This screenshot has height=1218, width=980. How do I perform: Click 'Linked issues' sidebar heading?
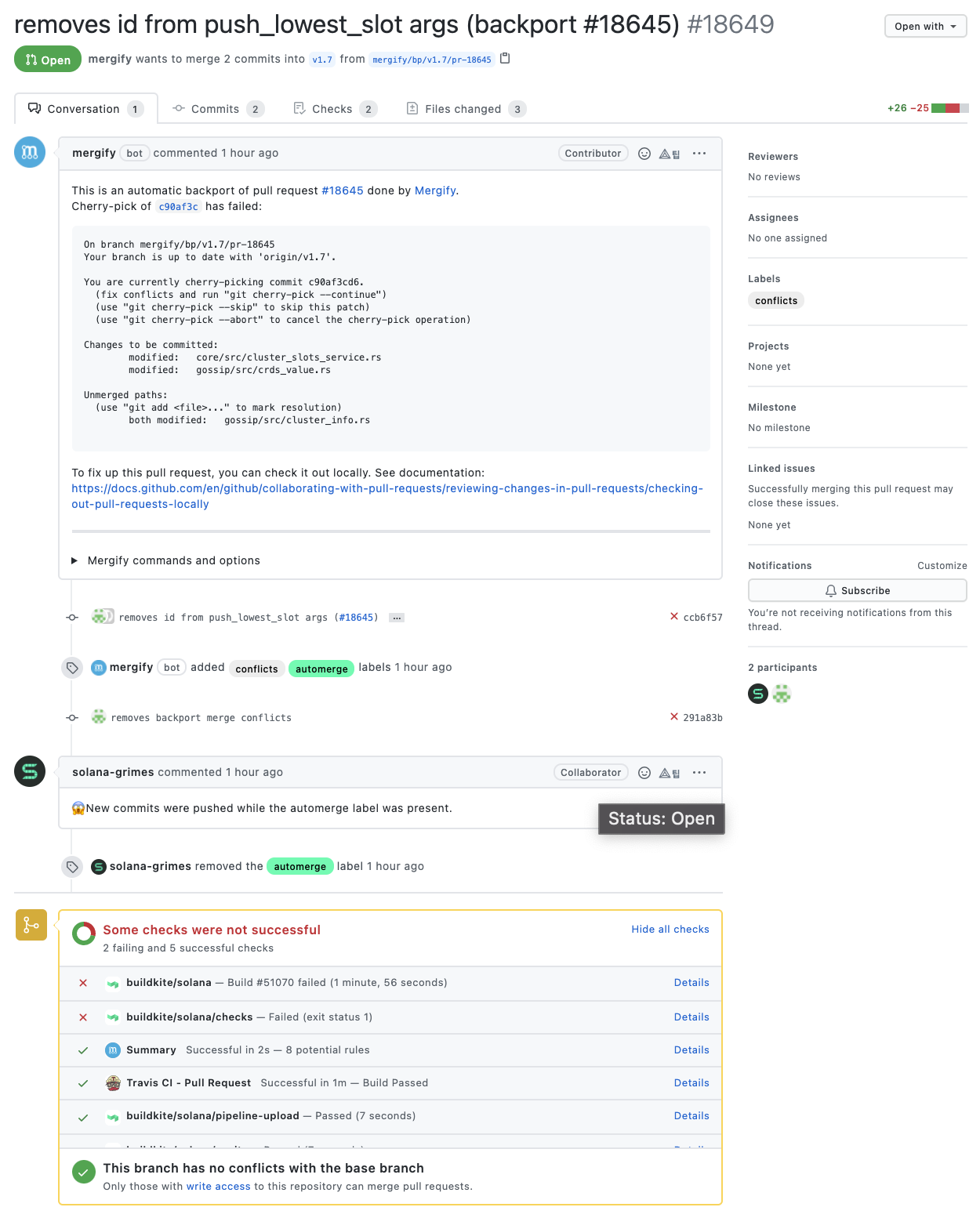[782, 469]
